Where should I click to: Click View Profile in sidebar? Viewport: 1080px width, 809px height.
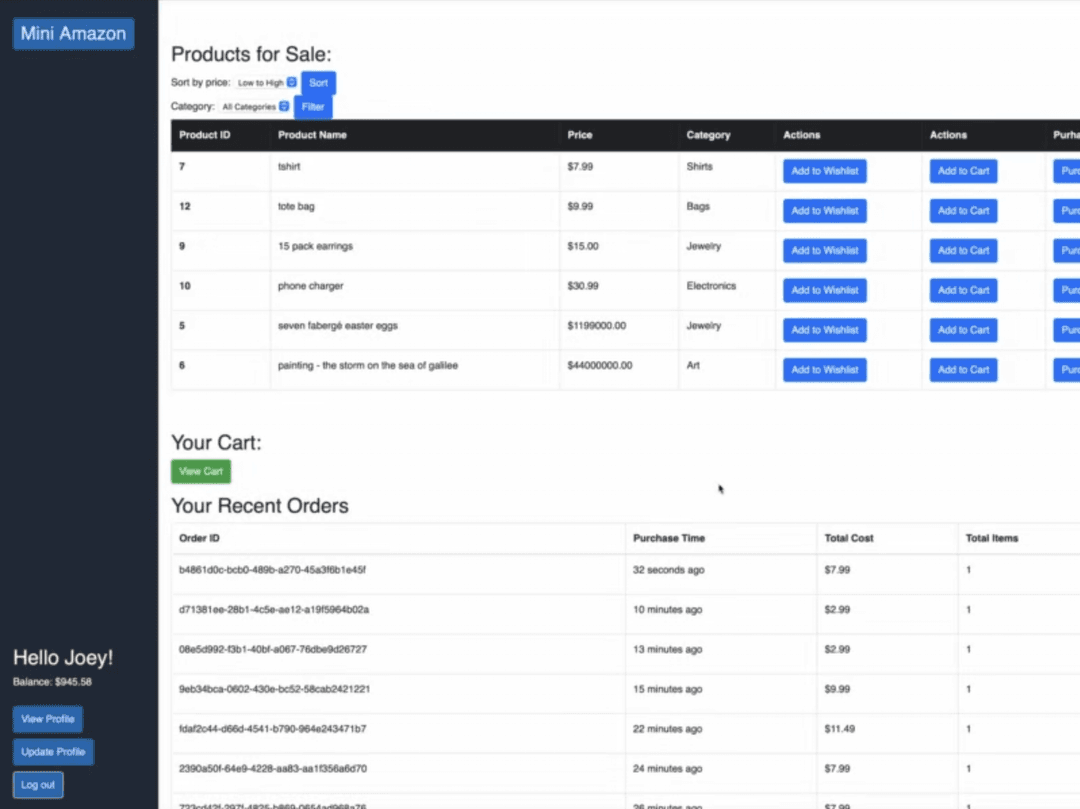(47, 719)
